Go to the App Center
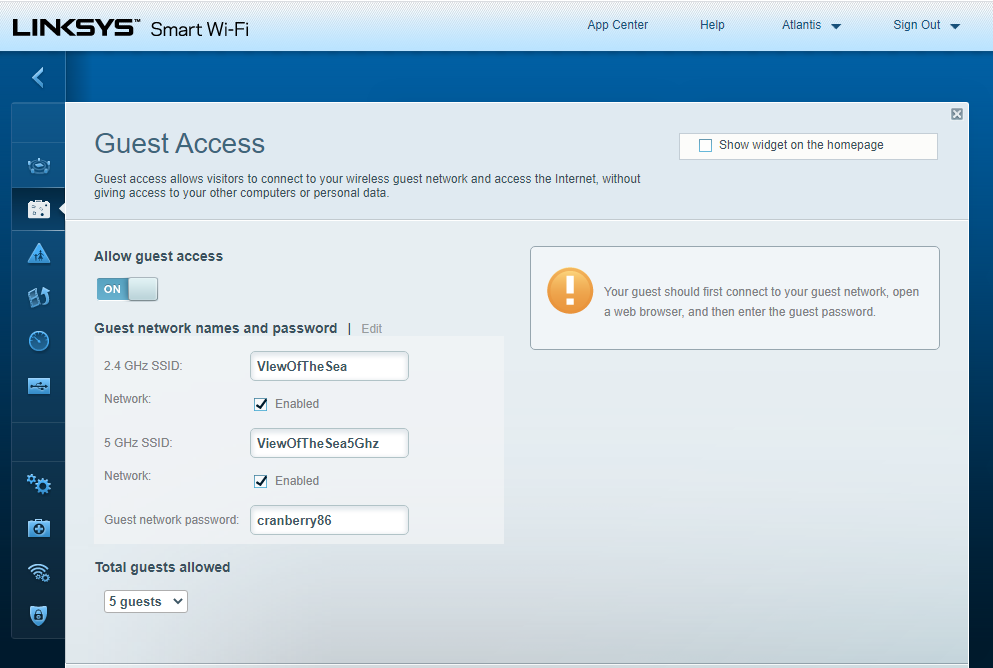993x668 pixels. tap(617, 25)
